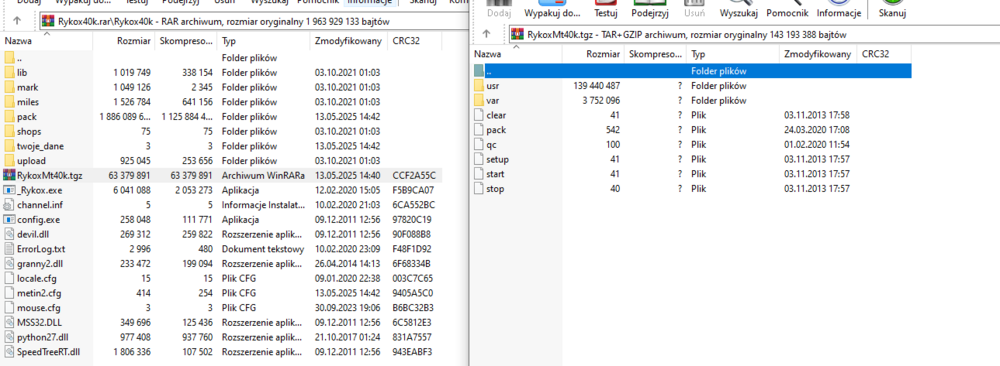Open Pomocnik wizard in right window toolbar
This screenshot has height=366, width=1000.
coord(787,10)
